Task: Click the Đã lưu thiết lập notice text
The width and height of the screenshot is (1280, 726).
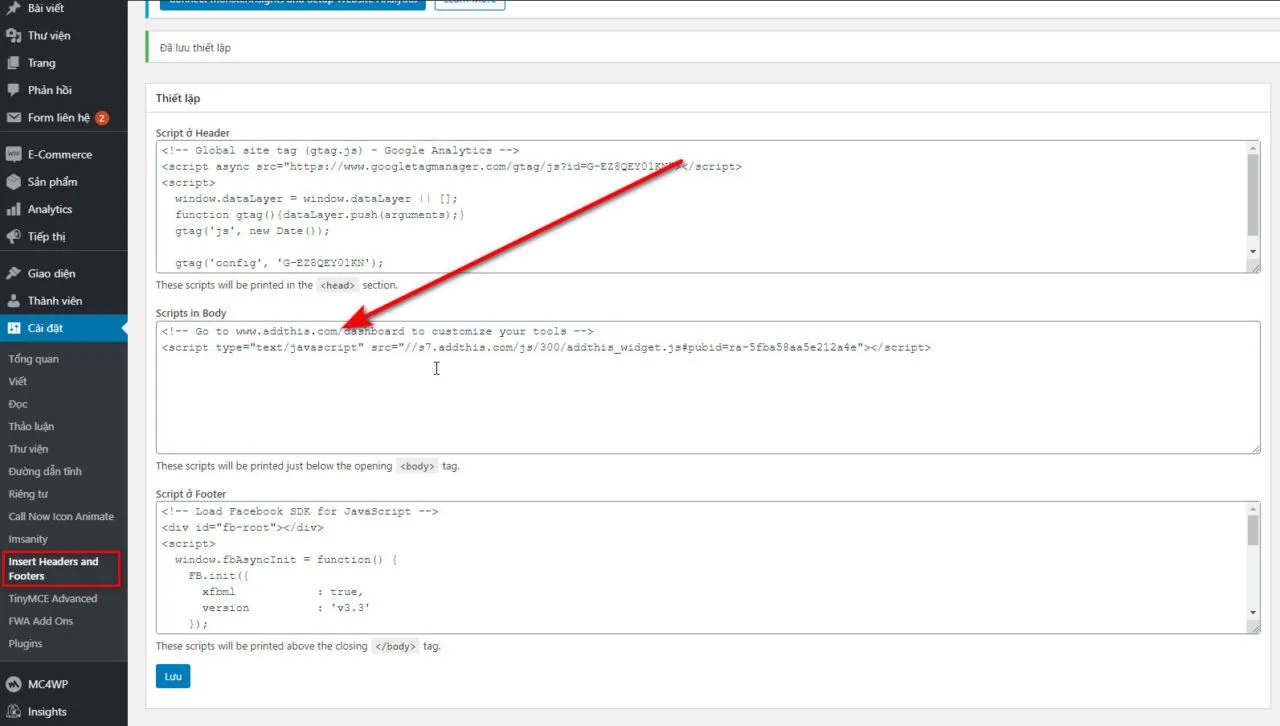Action: click(195, 48)
